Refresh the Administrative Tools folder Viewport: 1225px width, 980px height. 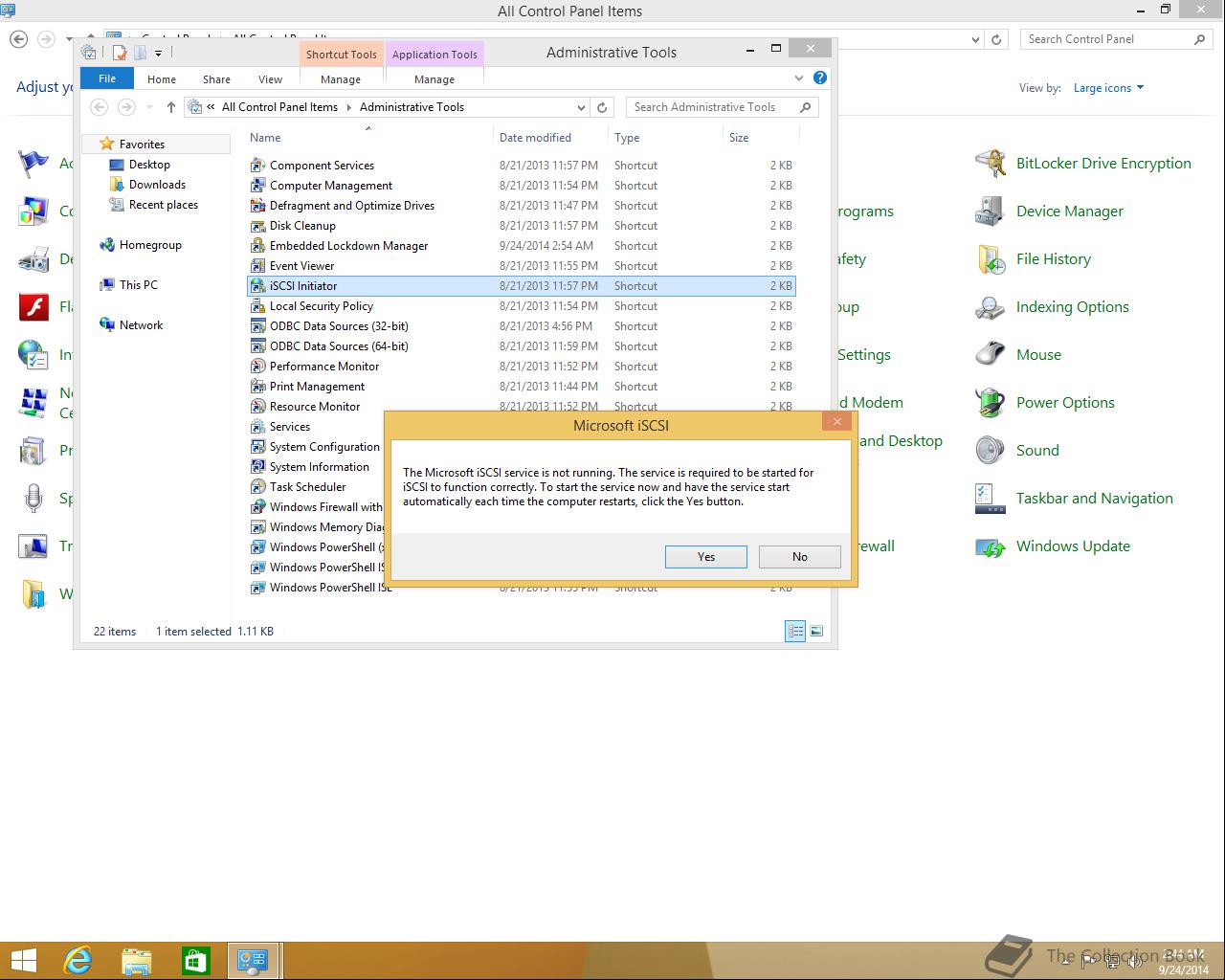coord(602,107)
